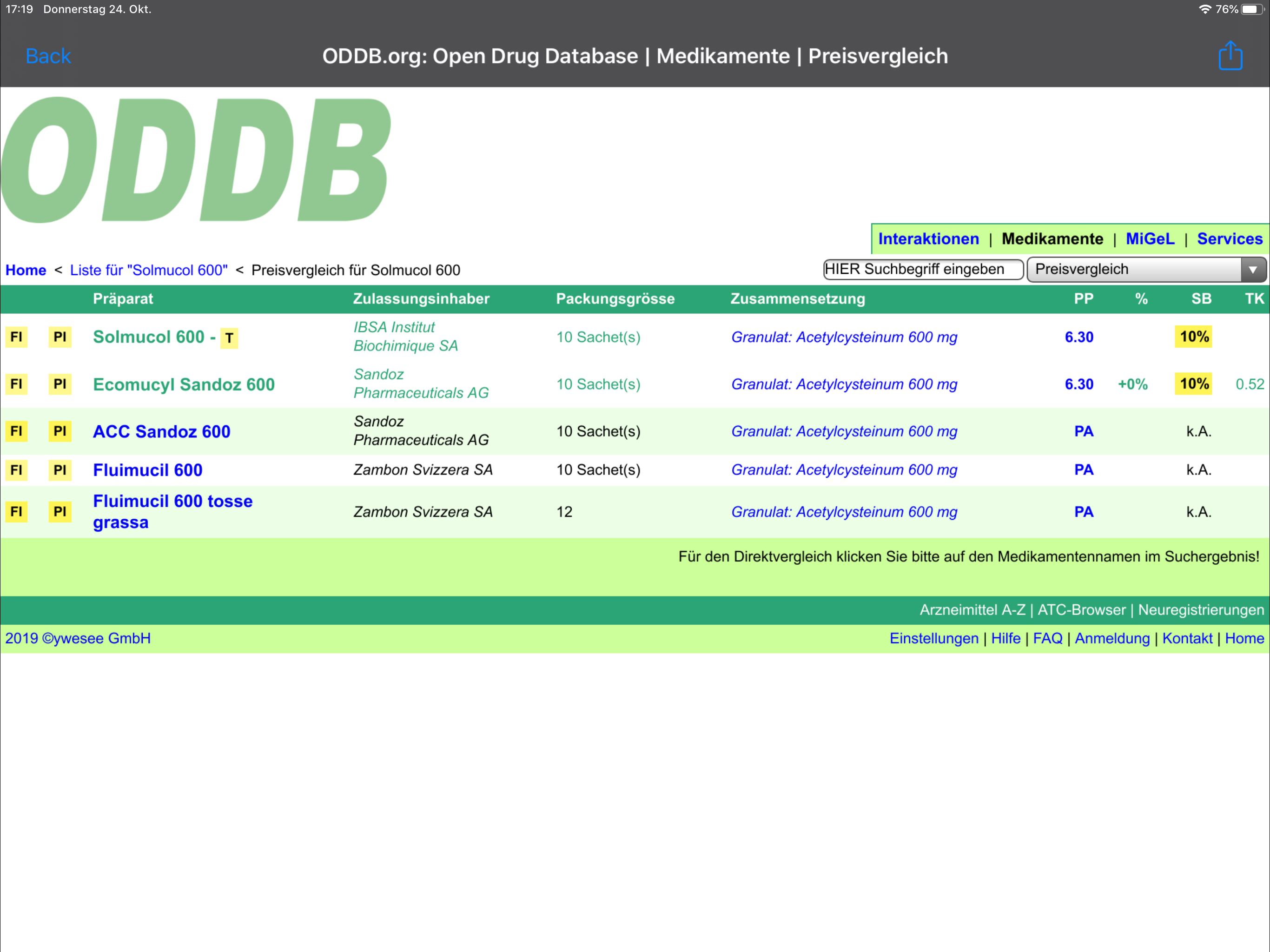Click the 6.30 price for Ecomucyl Sandoz 600
The width and height of the screenshot is (1270, 952).
(x=1079, y=384)
